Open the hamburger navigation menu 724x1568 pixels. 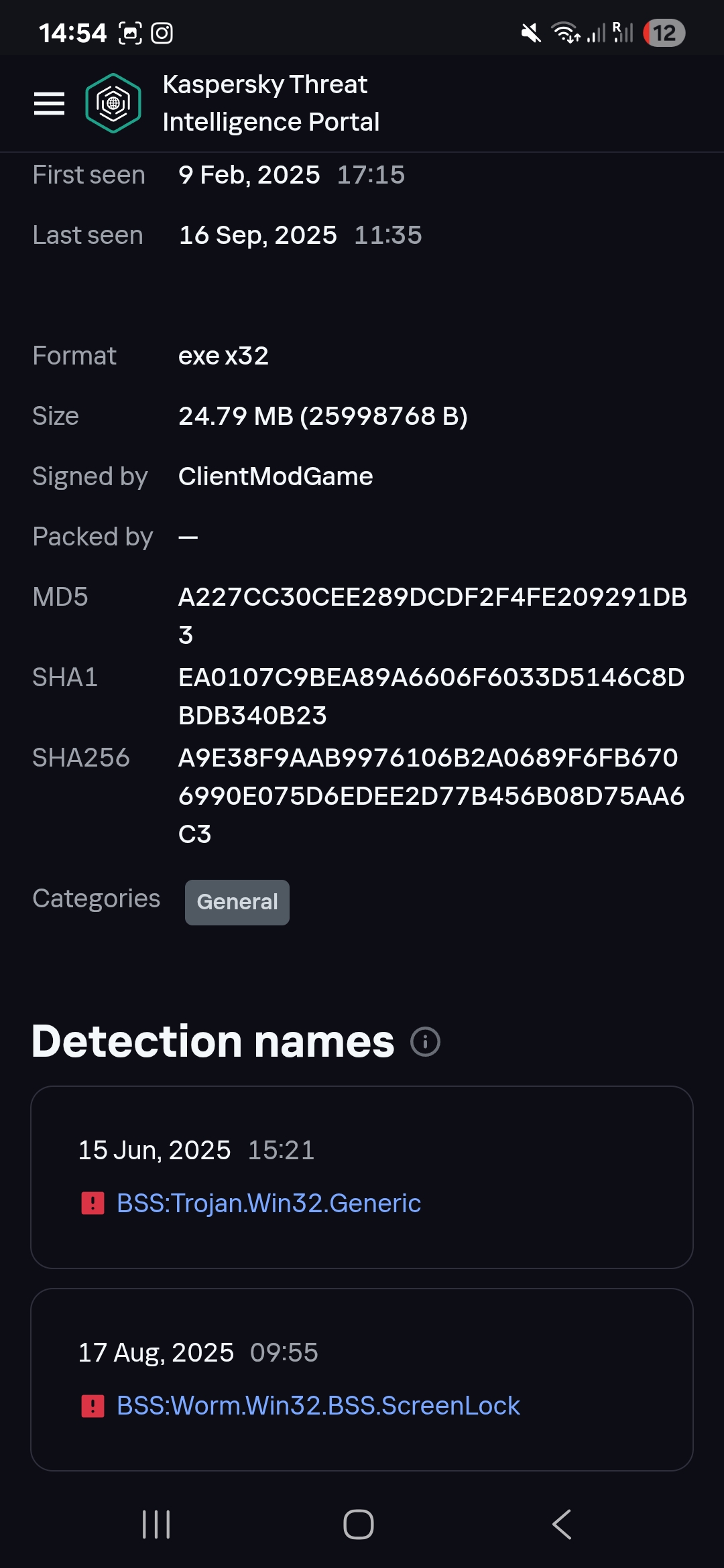click(x=49, y=103)
